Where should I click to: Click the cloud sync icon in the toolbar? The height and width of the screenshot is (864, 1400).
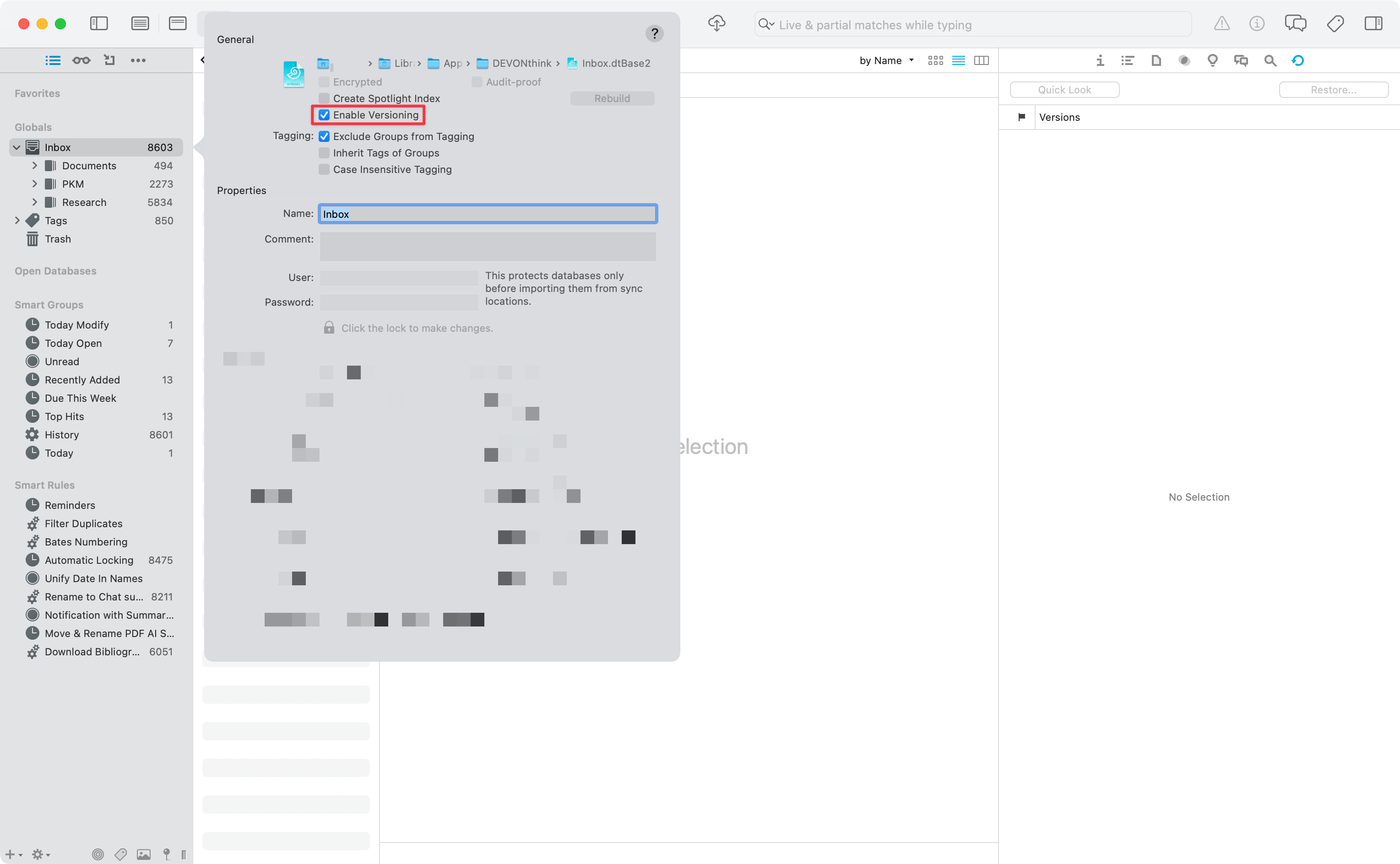click(x=716, y=23)
